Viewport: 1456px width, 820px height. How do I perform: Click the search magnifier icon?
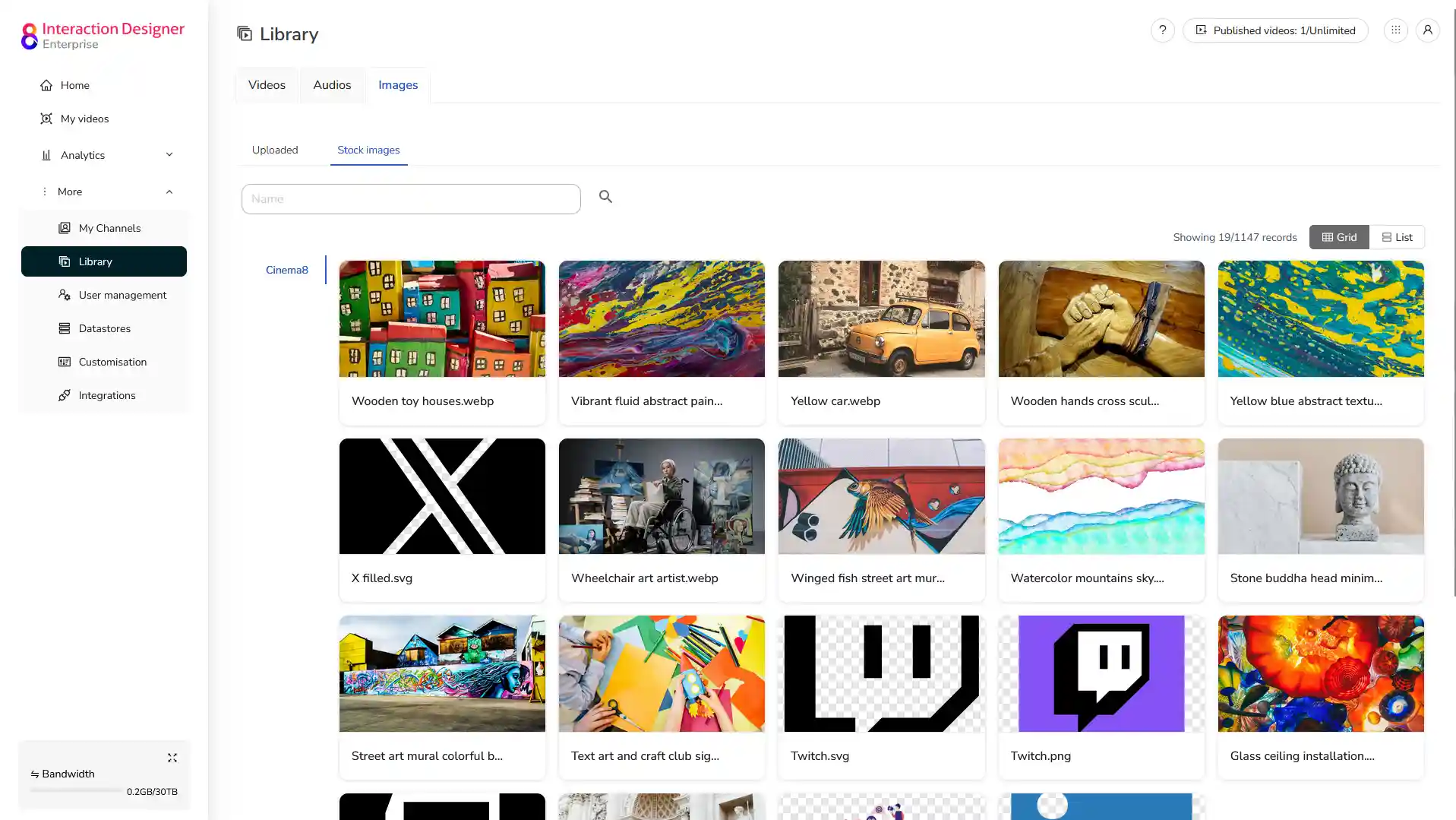coord(605,197)
